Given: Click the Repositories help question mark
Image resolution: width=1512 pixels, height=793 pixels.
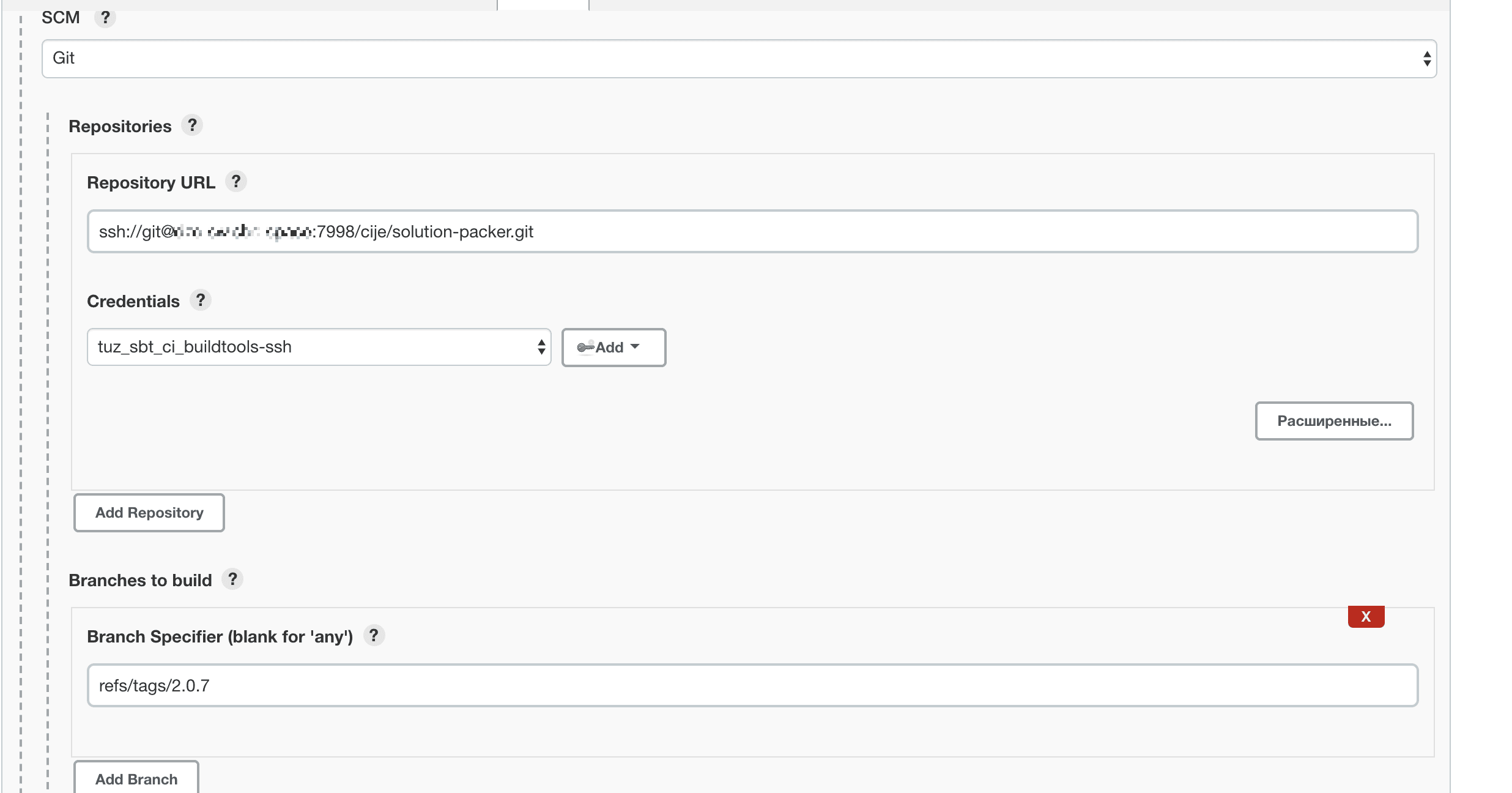Looking at the screenshot, I should (192, 125).
